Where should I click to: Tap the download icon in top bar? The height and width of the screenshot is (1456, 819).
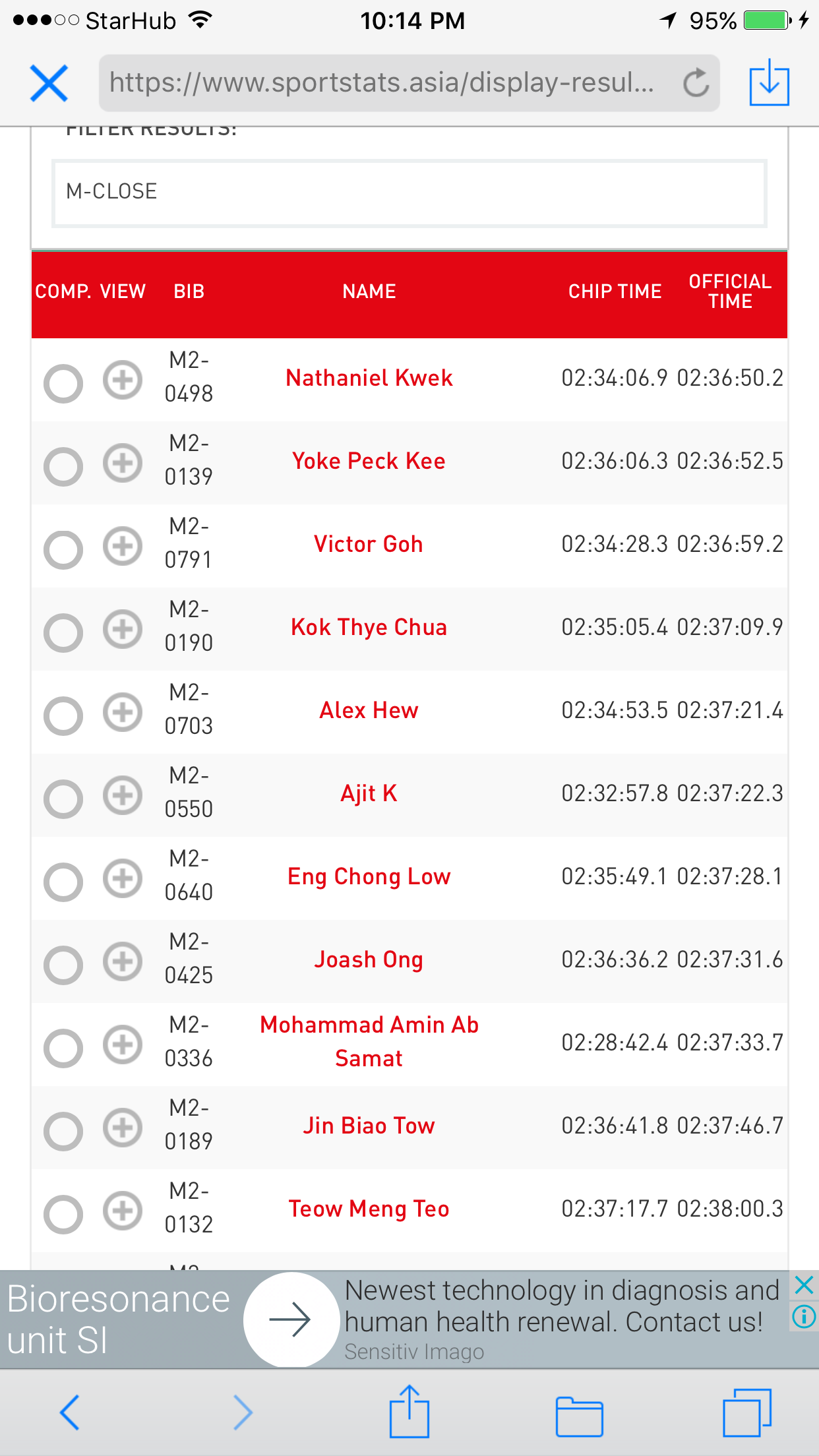tap(769, 83)
